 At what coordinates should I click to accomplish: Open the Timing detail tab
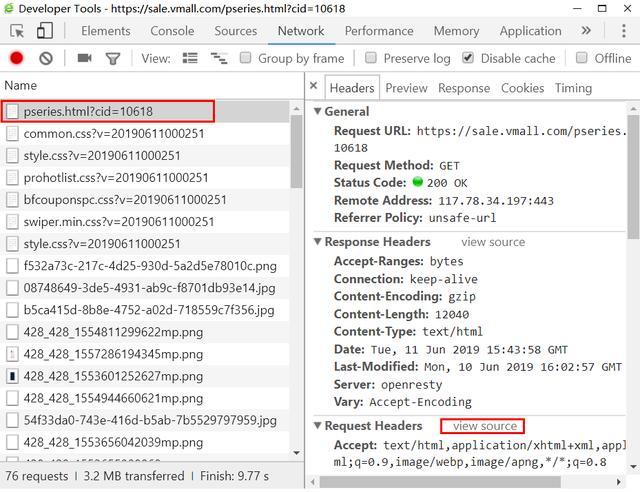(x=573, y=88)
